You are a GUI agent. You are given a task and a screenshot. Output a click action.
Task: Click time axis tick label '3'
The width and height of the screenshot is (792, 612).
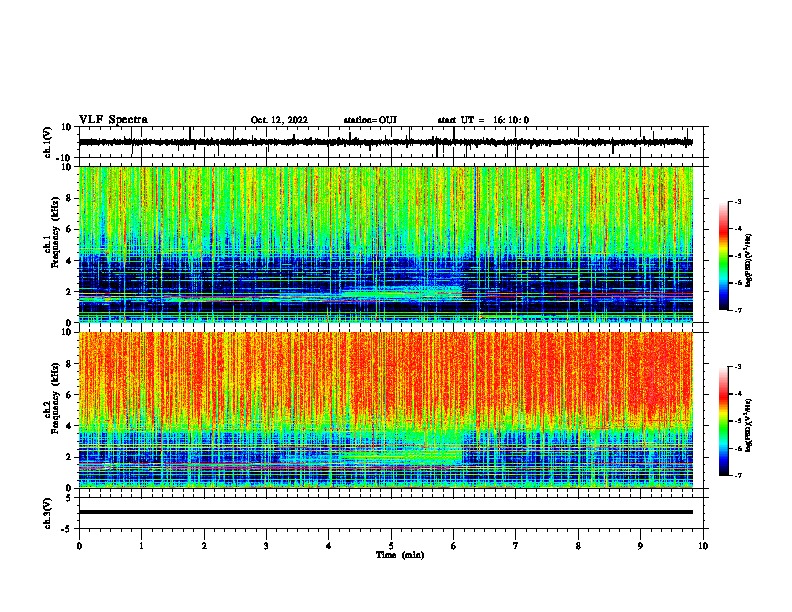pos(266,546)
